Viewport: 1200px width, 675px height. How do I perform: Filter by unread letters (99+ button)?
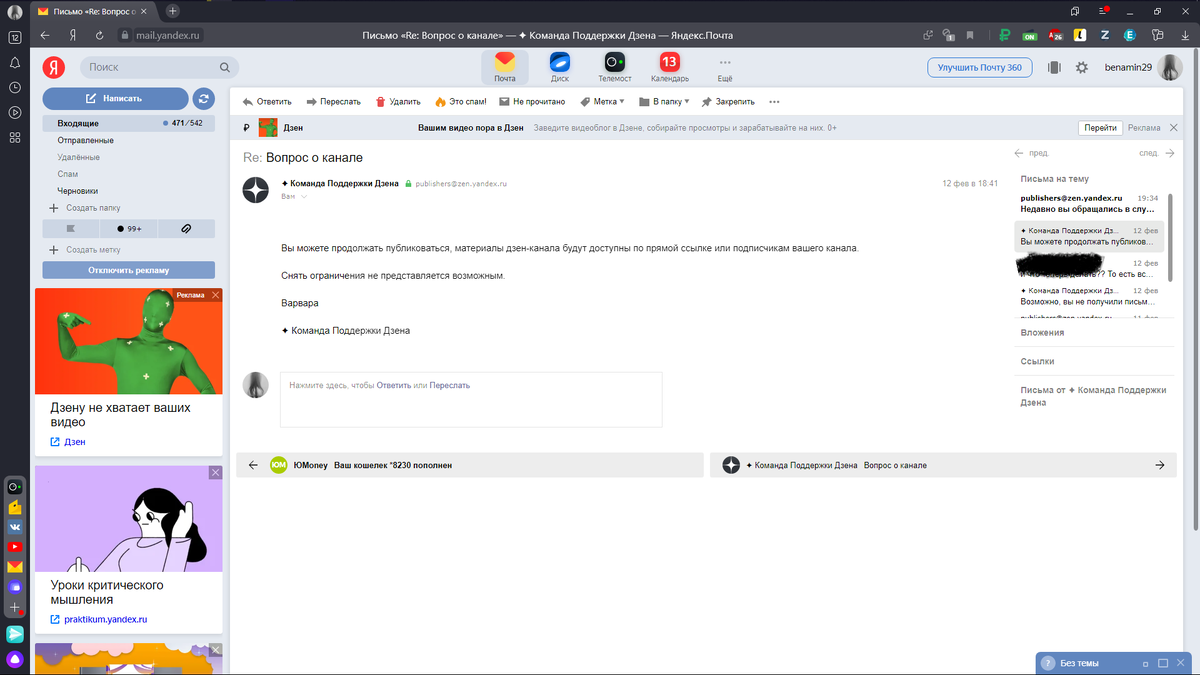[129, 229]
